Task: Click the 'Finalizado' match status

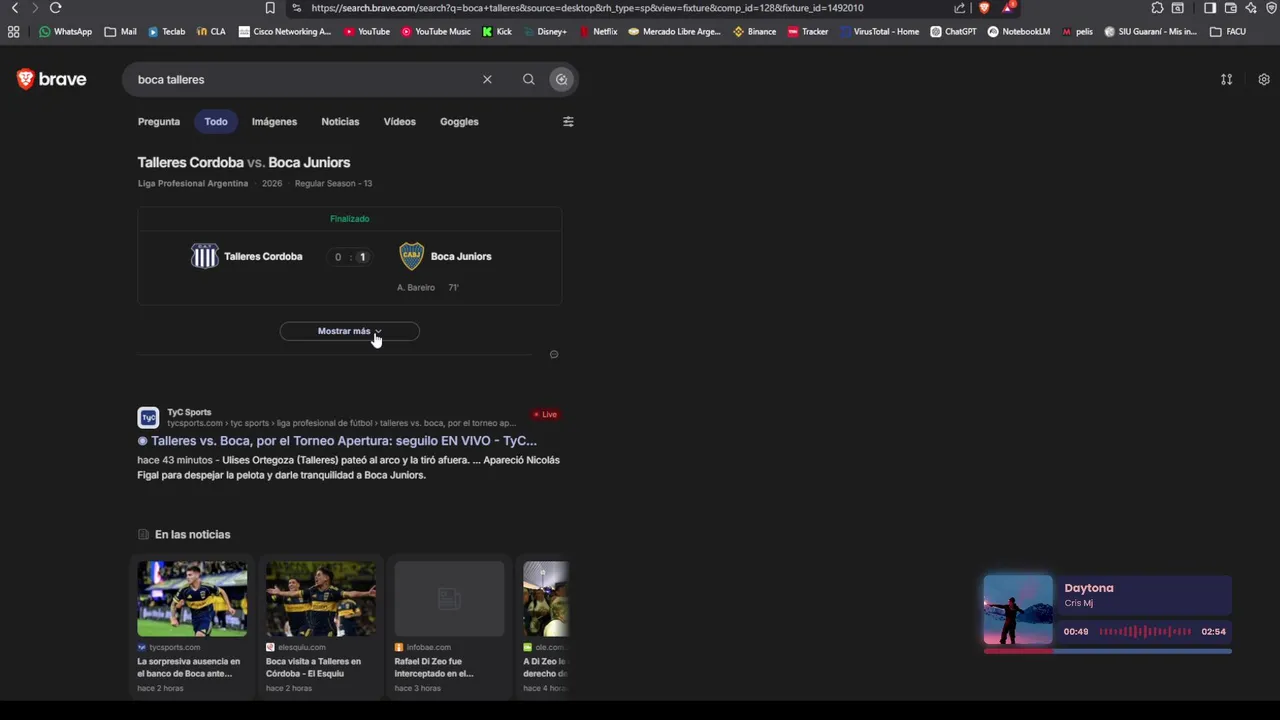Action: coord(350,219)
